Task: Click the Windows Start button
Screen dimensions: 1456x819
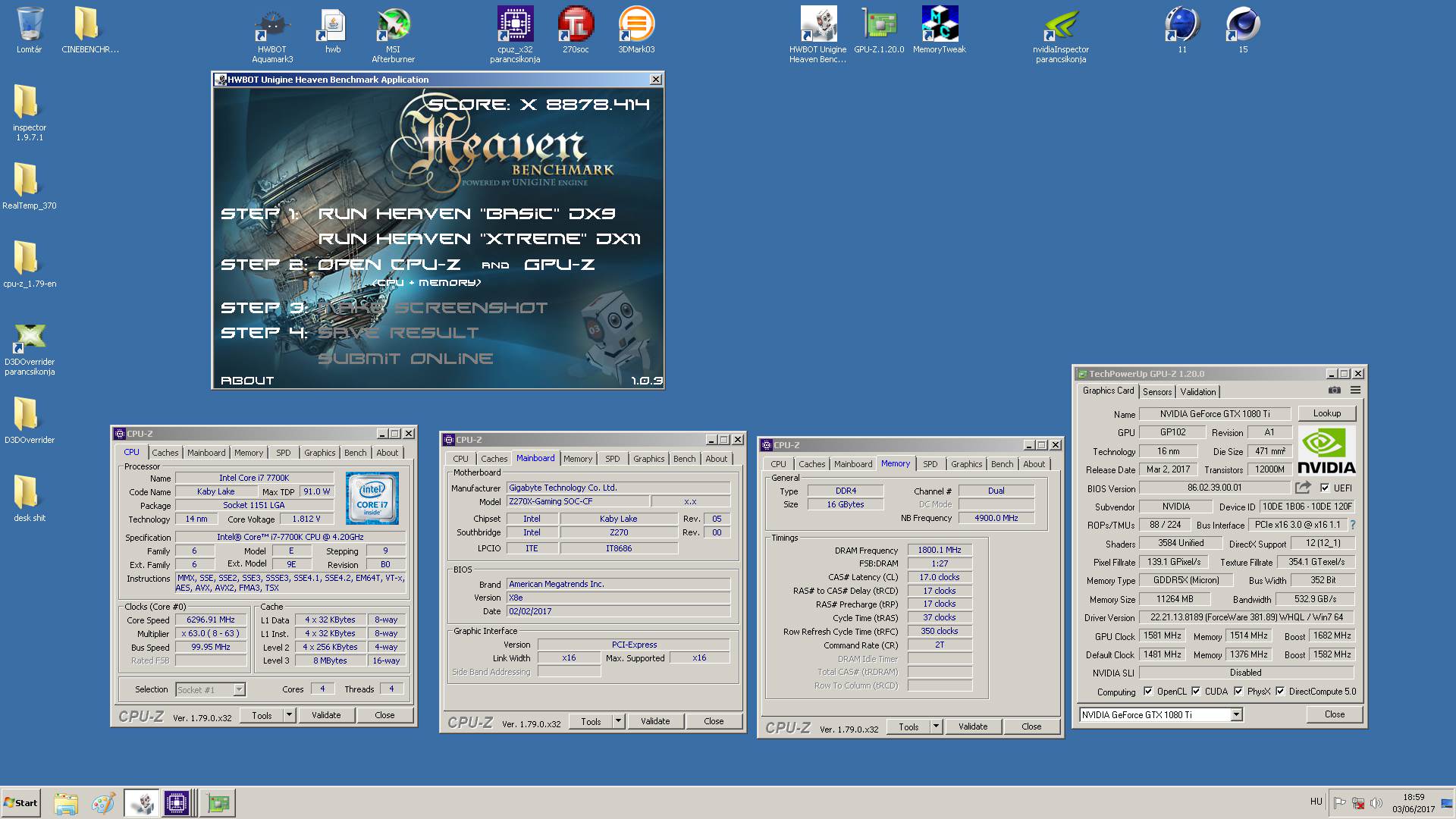Action: click(x=20, y=803)
